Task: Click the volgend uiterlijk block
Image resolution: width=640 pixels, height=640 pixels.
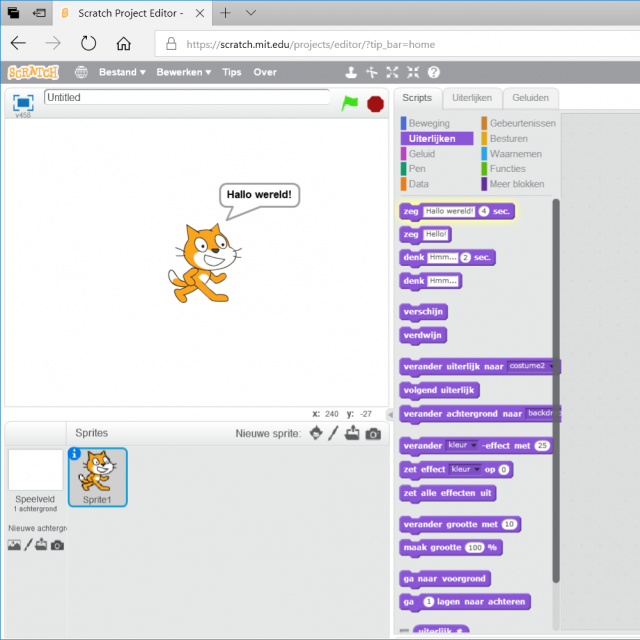Action: pos(439,390)
